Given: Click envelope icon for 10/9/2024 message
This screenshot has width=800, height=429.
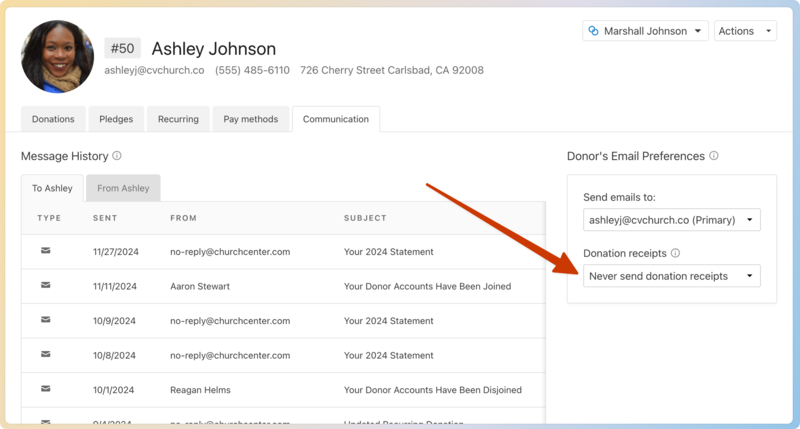Looking at the screenshot, I should point(45,321).
